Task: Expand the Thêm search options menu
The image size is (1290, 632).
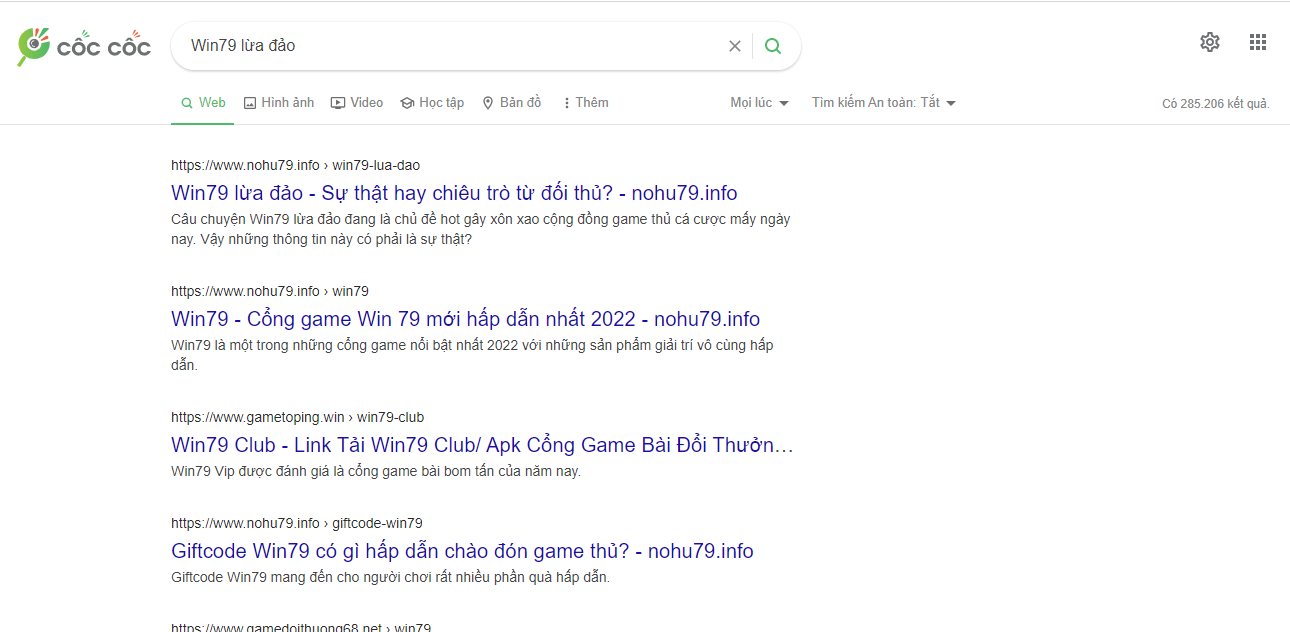Action: [584, 102]
